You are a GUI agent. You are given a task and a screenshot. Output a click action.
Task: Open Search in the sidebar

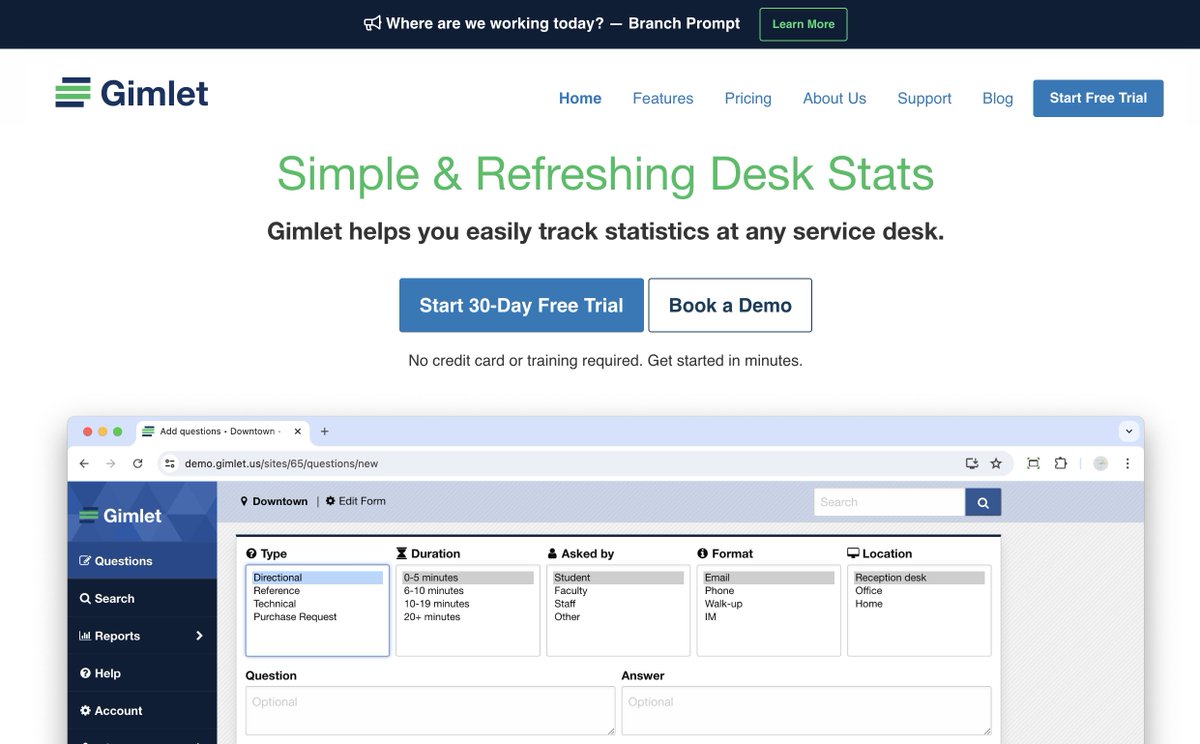pos(142,598)
